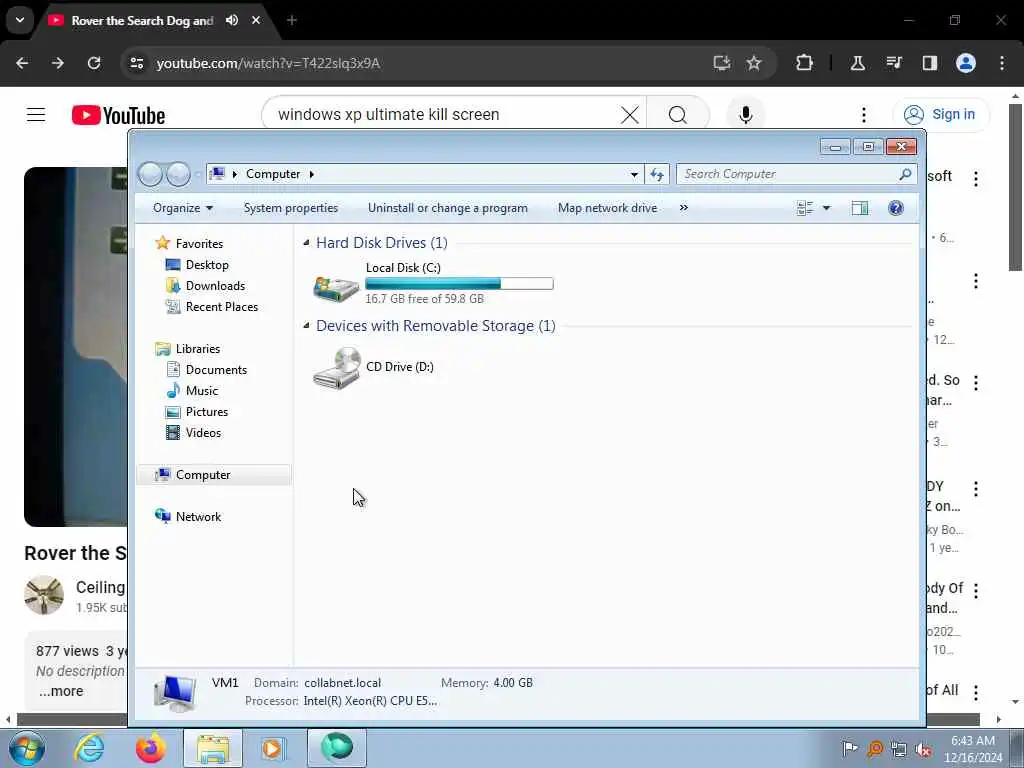Open Music library

click(x=202, y=391)
